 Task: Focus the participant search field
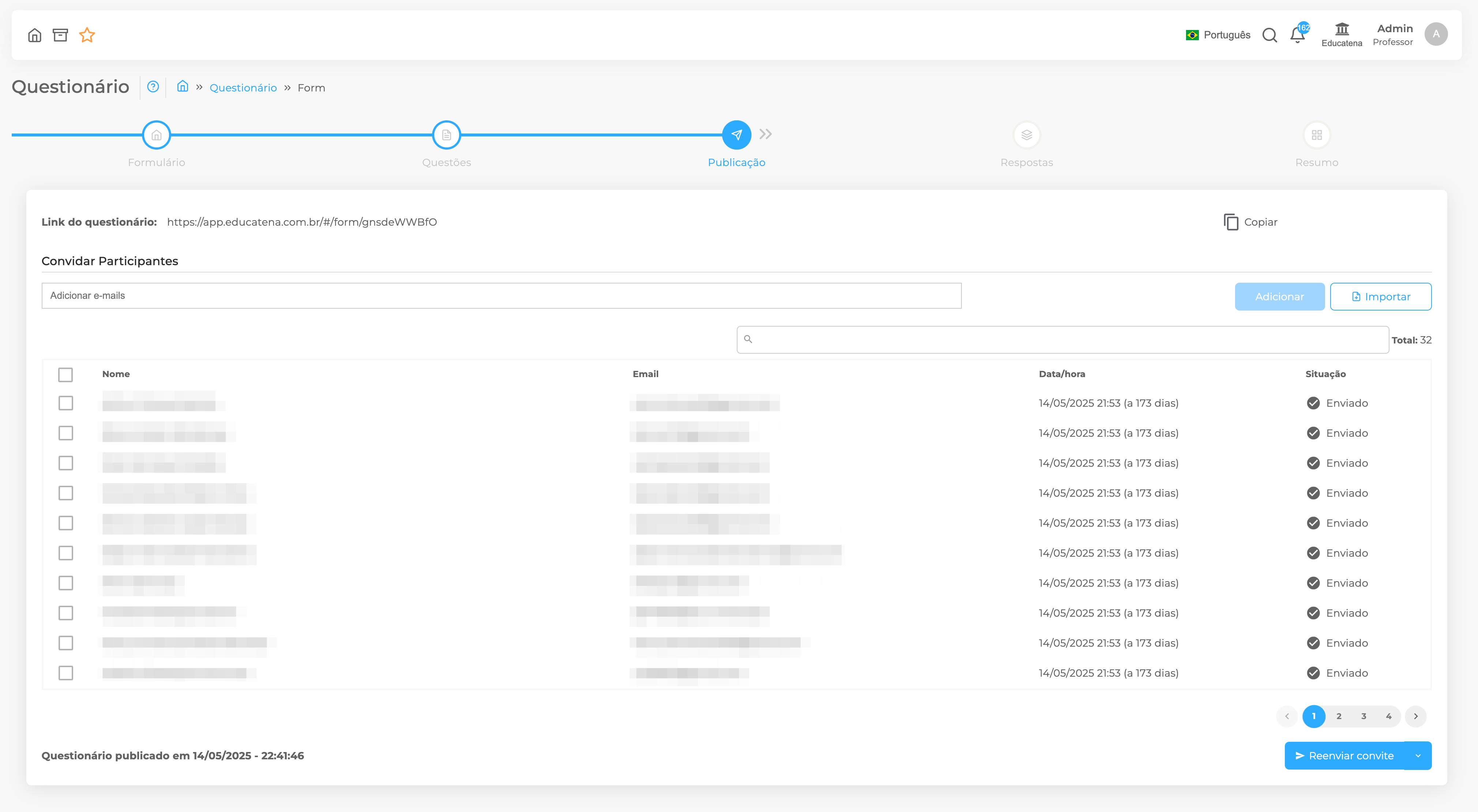(1063, 339)
